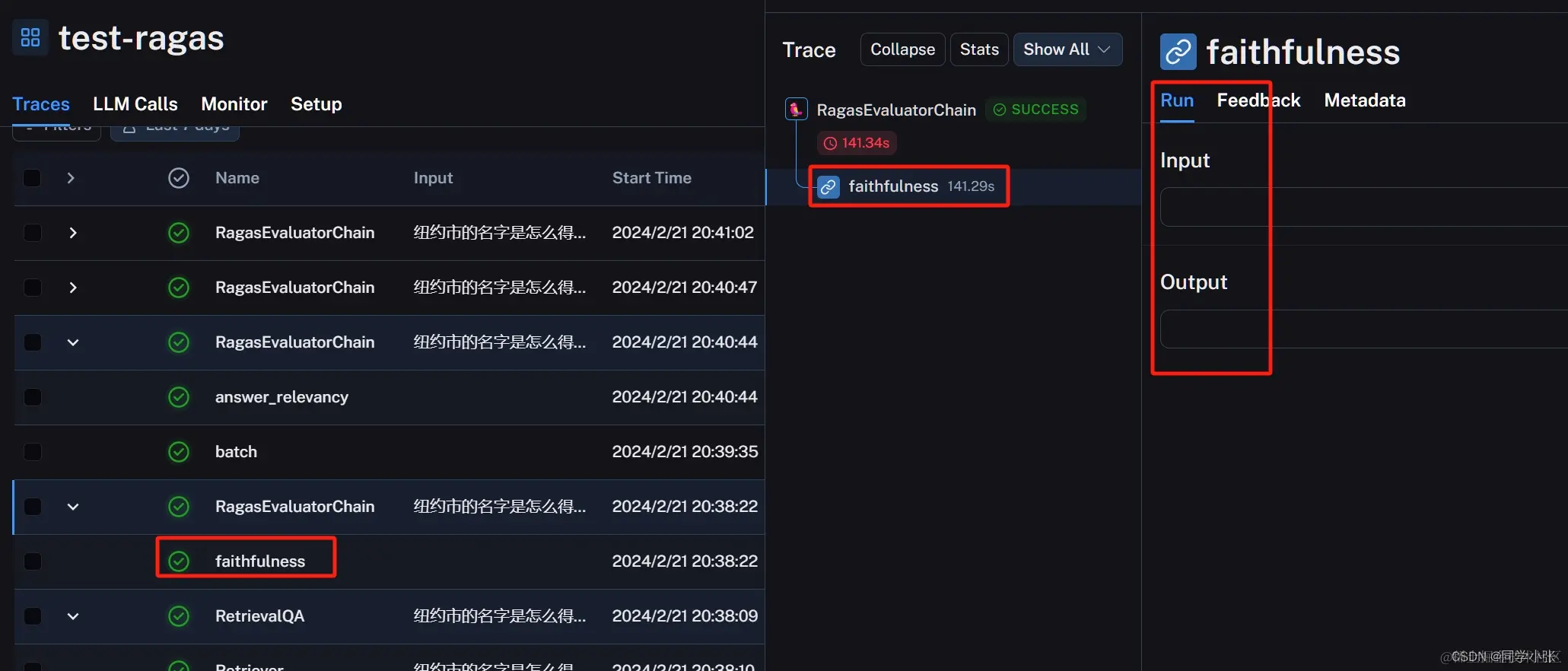Switch to the Traces tab
Viewport: 1568px width, 671px height.
tap(41, 104)
